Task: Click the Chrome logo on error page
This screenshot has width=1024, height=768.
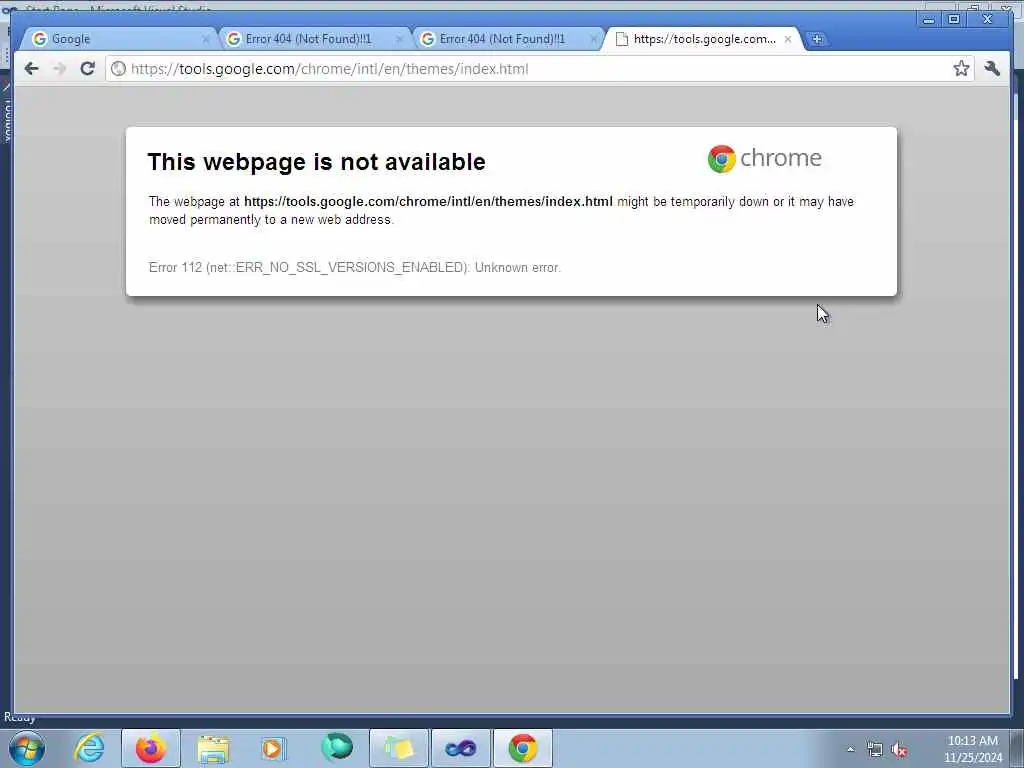Action: tap(765, 159)
